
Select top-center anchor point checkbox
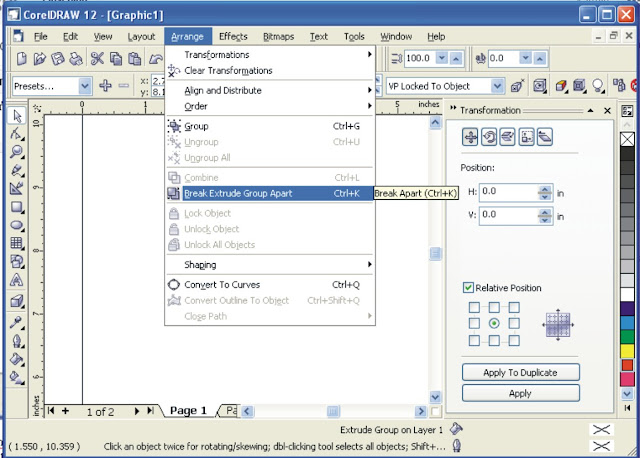pos(494,307)
